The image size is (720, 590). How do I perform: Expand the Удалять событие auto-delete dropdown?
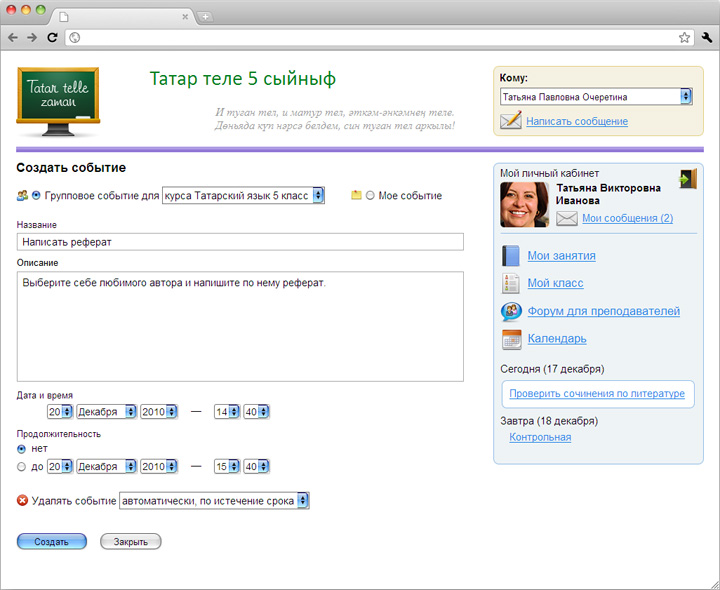[214, 501]
